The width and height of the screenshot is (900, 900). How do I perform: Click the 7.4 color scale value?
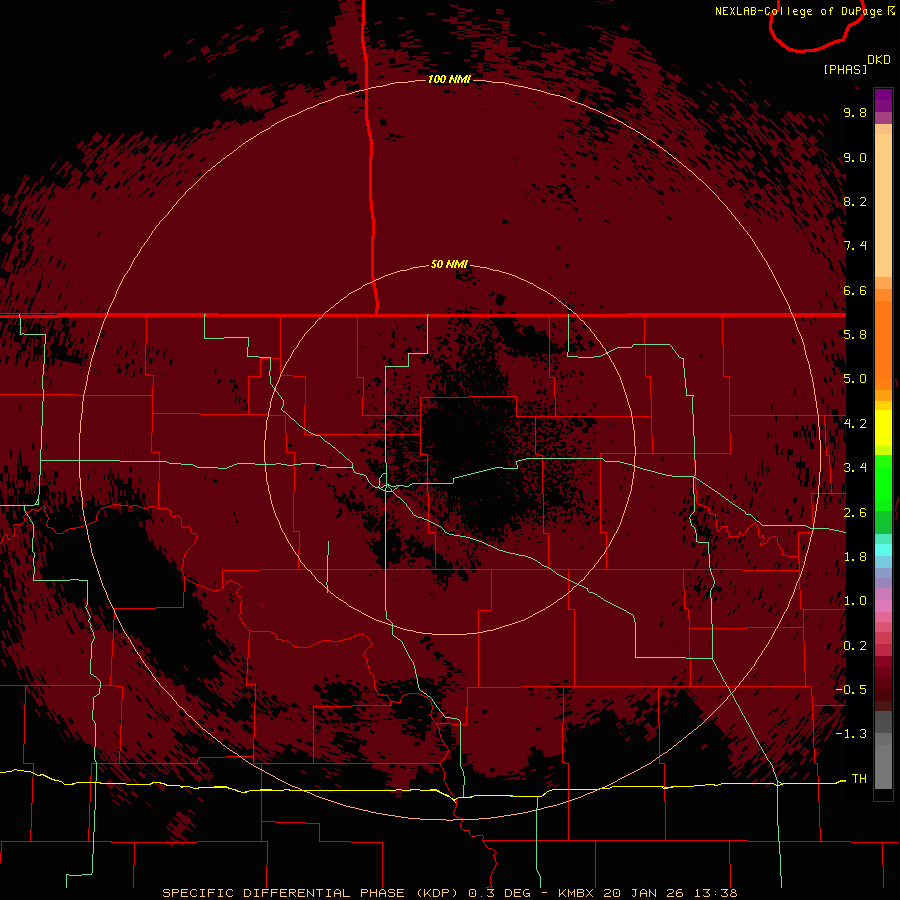(855, 246)
